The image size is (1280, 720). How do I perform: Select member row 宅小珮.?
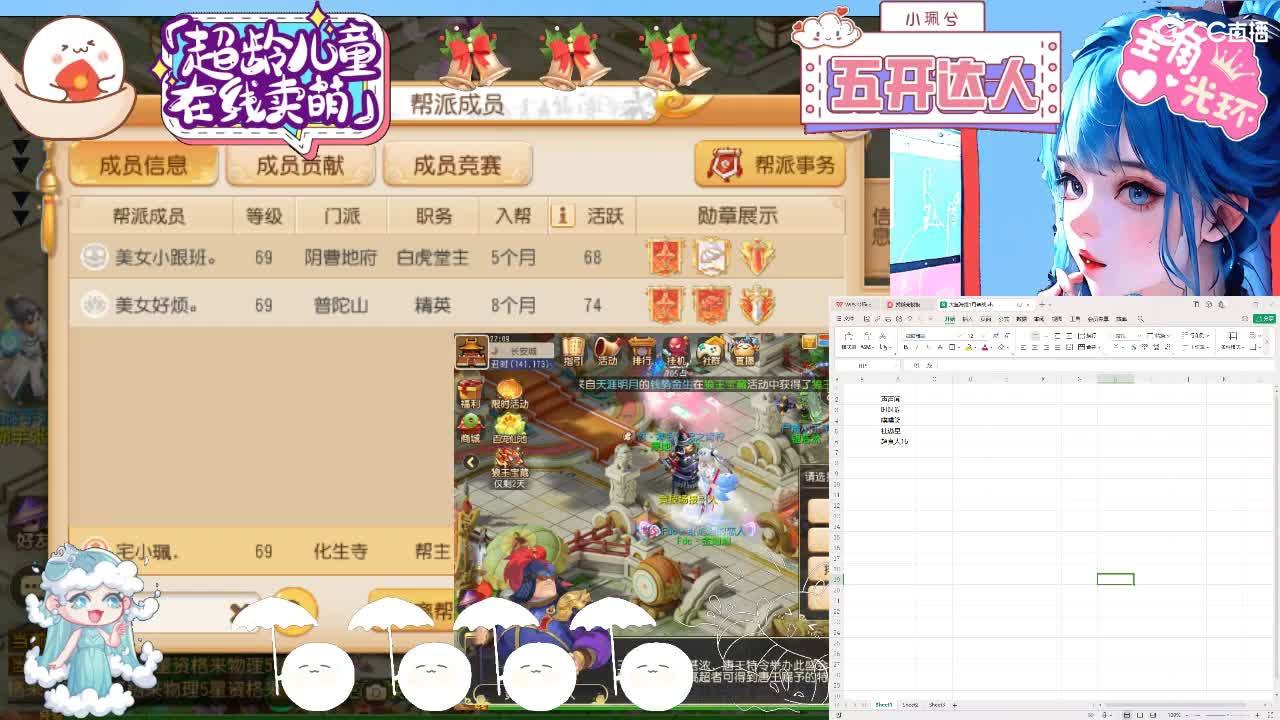tap(262, 551)
